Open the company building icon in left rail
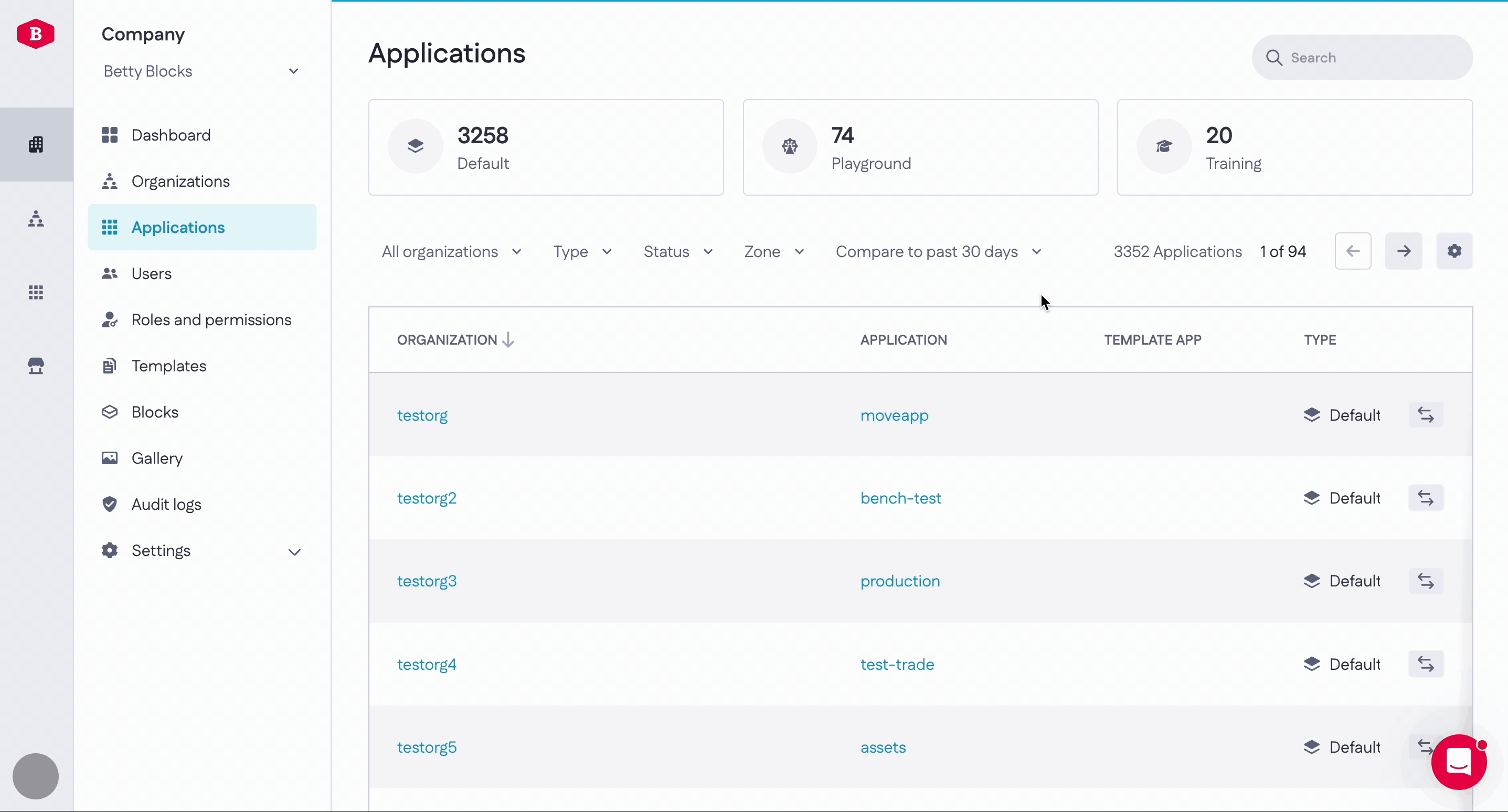 pyautogui.click(x=36, y=144)
